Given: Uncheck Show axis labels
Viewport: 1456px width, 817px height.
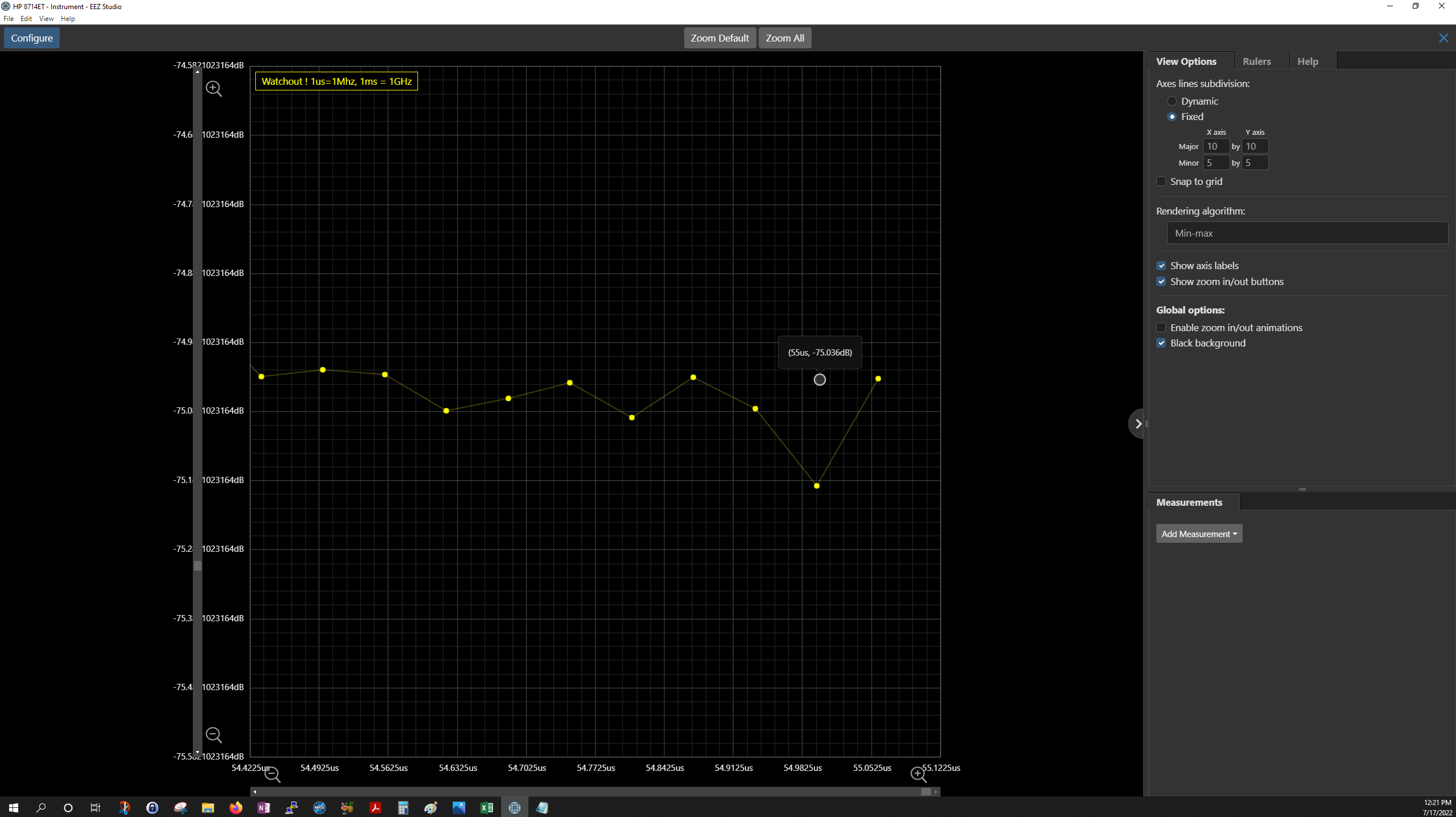Looking at the screenshot, I should 1161,266.
